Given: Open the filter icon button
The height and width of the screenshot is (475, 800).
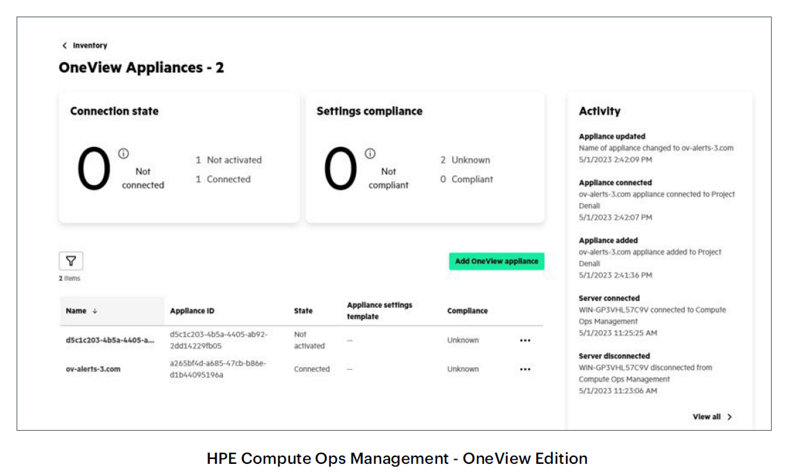Looking at the screenshot, I should (71, 261).
